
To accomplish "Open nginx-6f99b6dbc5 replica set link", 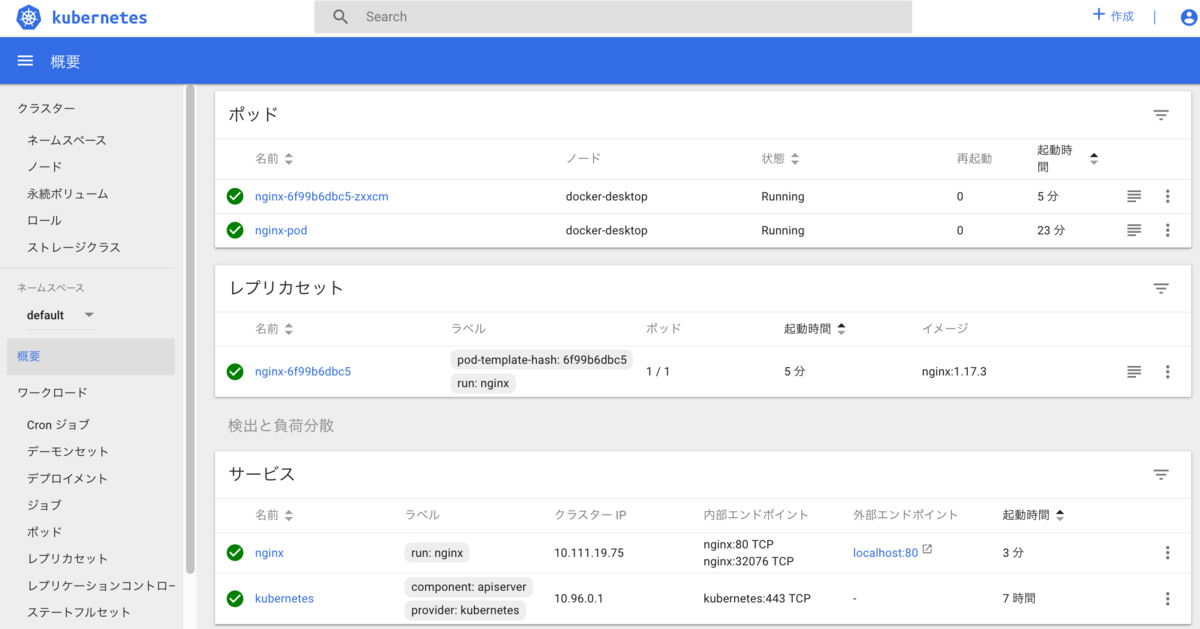I will pyautogui.click(x=303, y=372).
